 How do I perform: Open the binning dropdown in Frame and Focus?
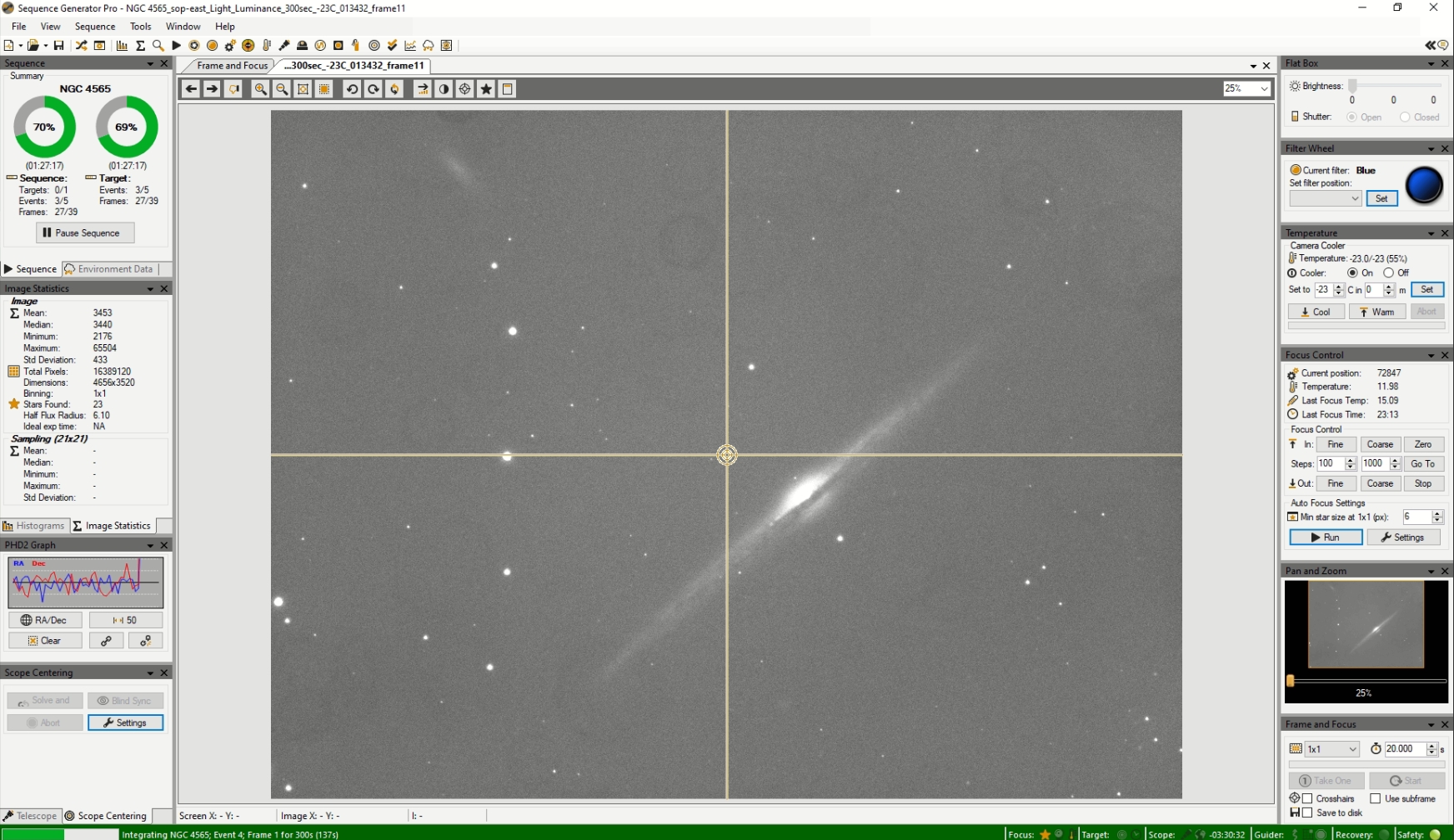point(1332,748)
